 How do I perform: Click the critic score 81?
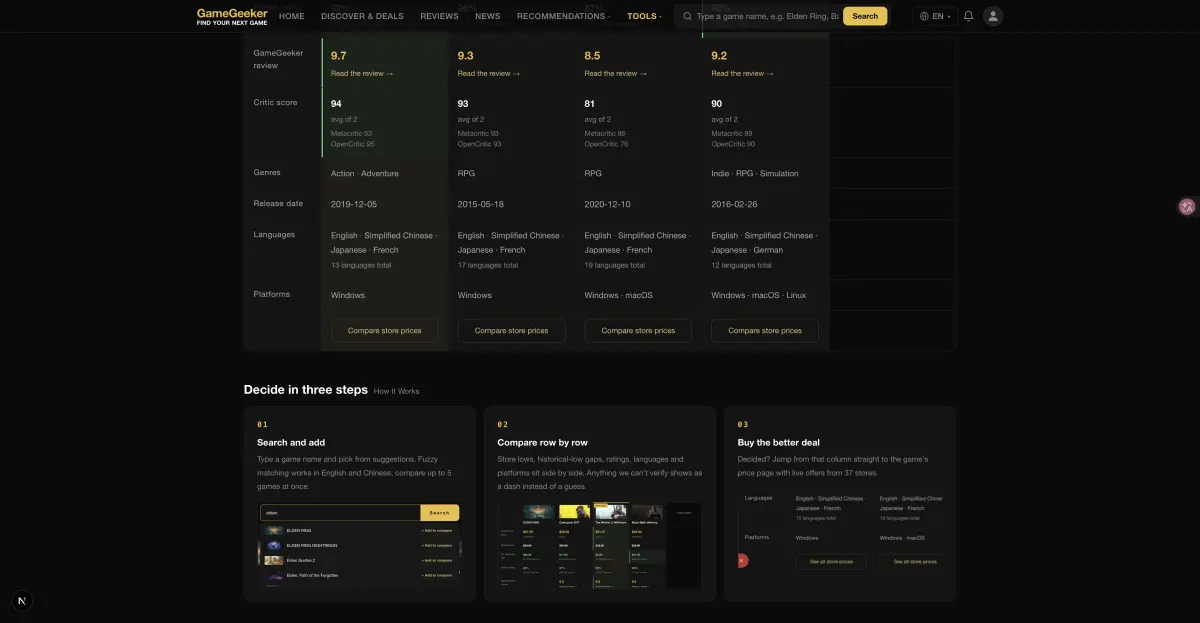pyautogui.click(x=590, y=104)
